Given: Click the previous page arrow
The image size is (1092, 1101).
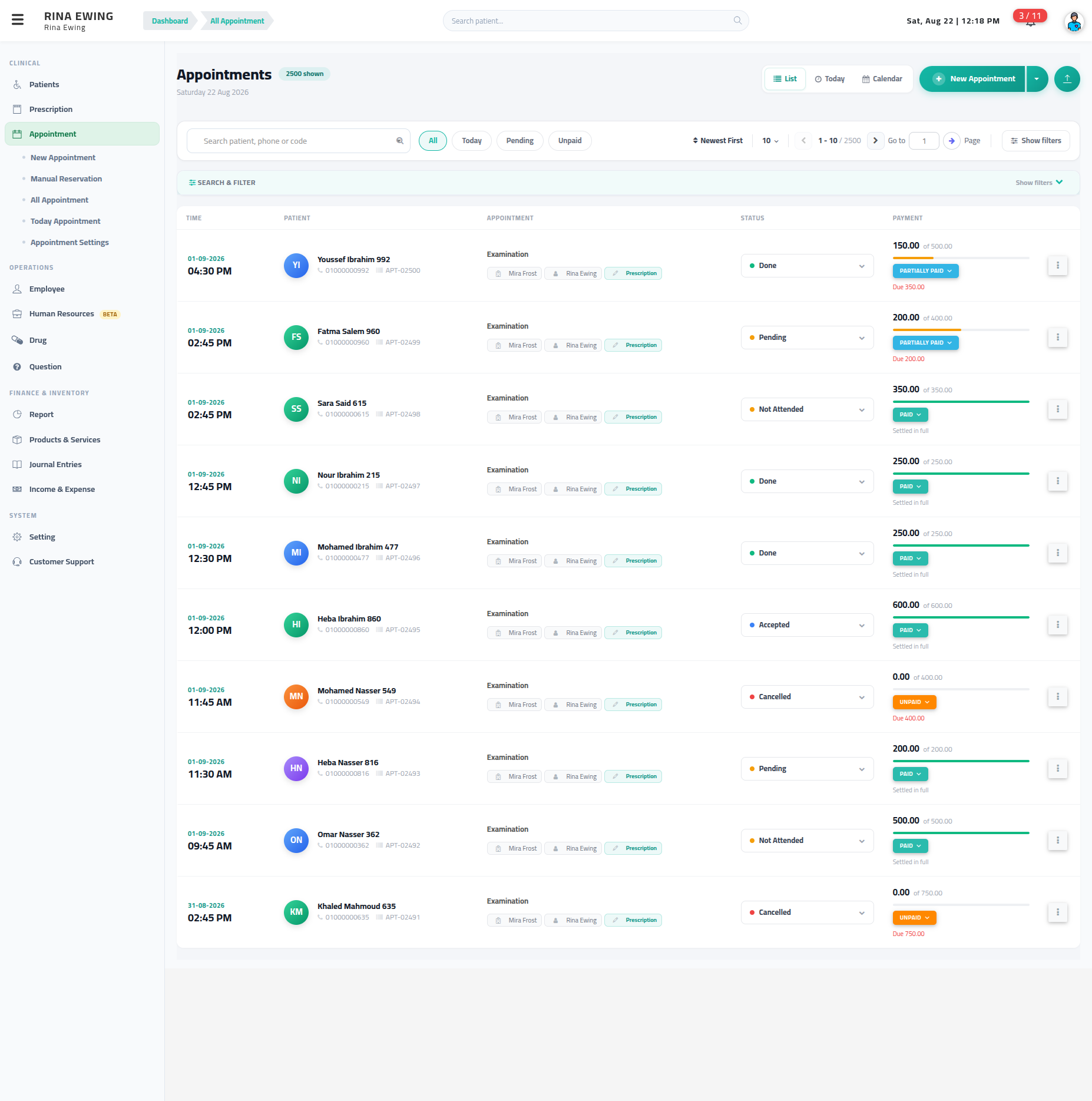Looking at the screenshot, I should (803, 141).
